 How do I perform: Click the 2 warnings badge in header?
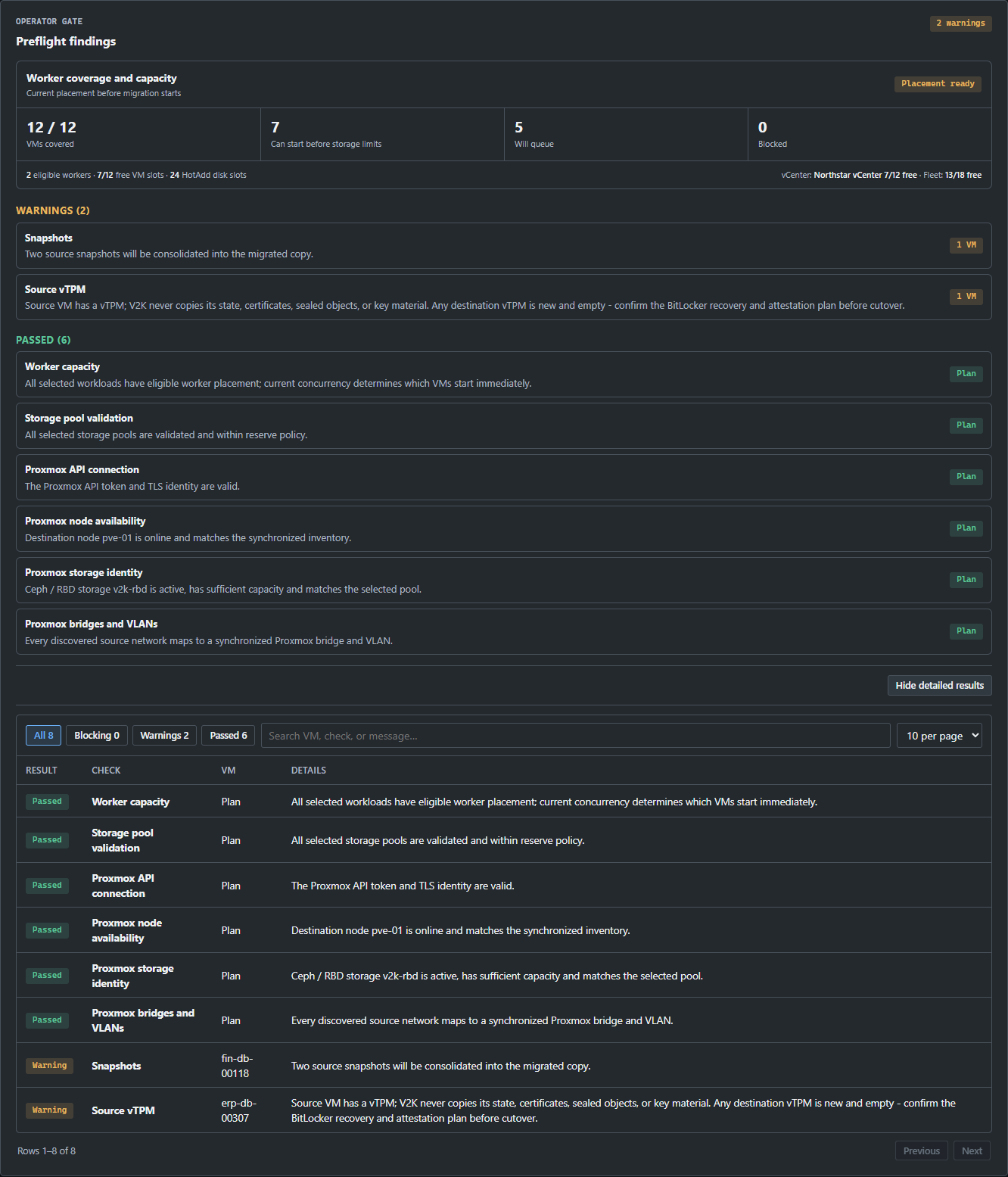click(960, 23)
